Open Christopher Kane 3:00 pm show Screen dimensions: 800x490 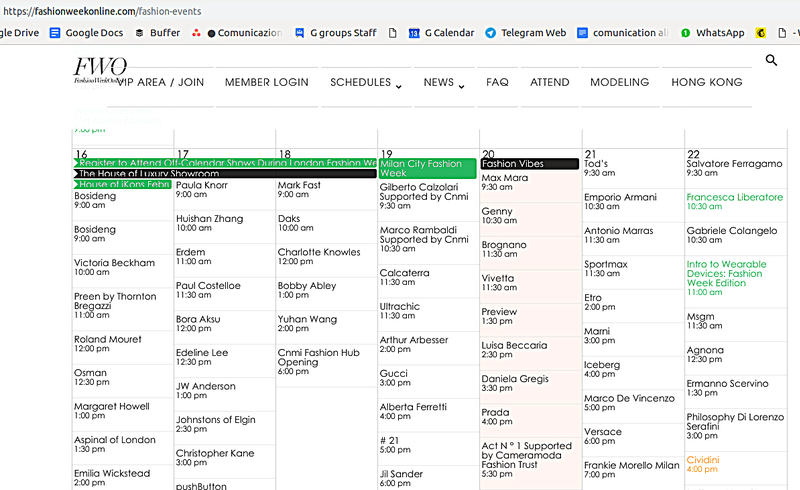tap(215, 457)
